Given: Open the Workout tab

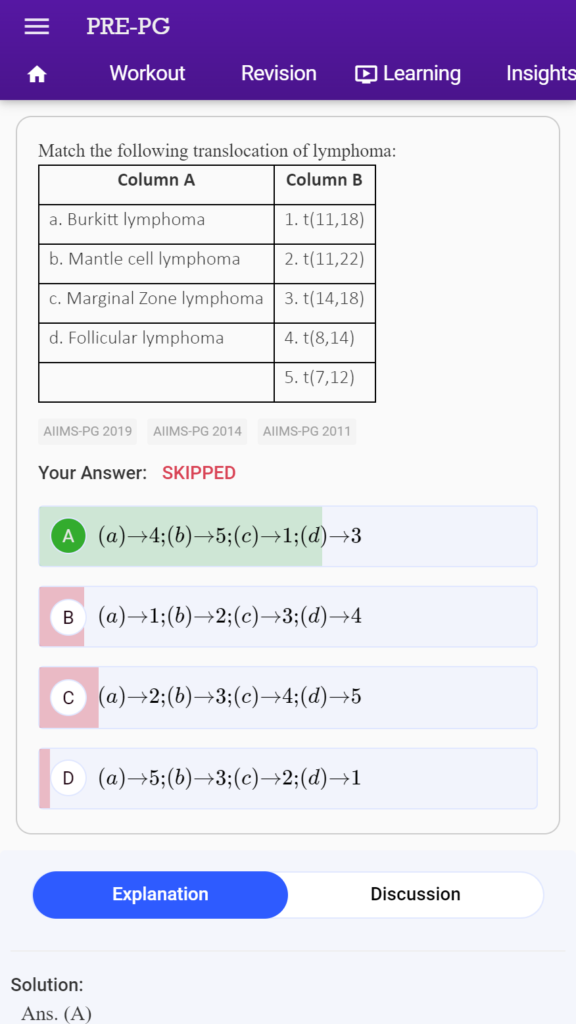Looking at the screenshot, I should click(147, 73).
